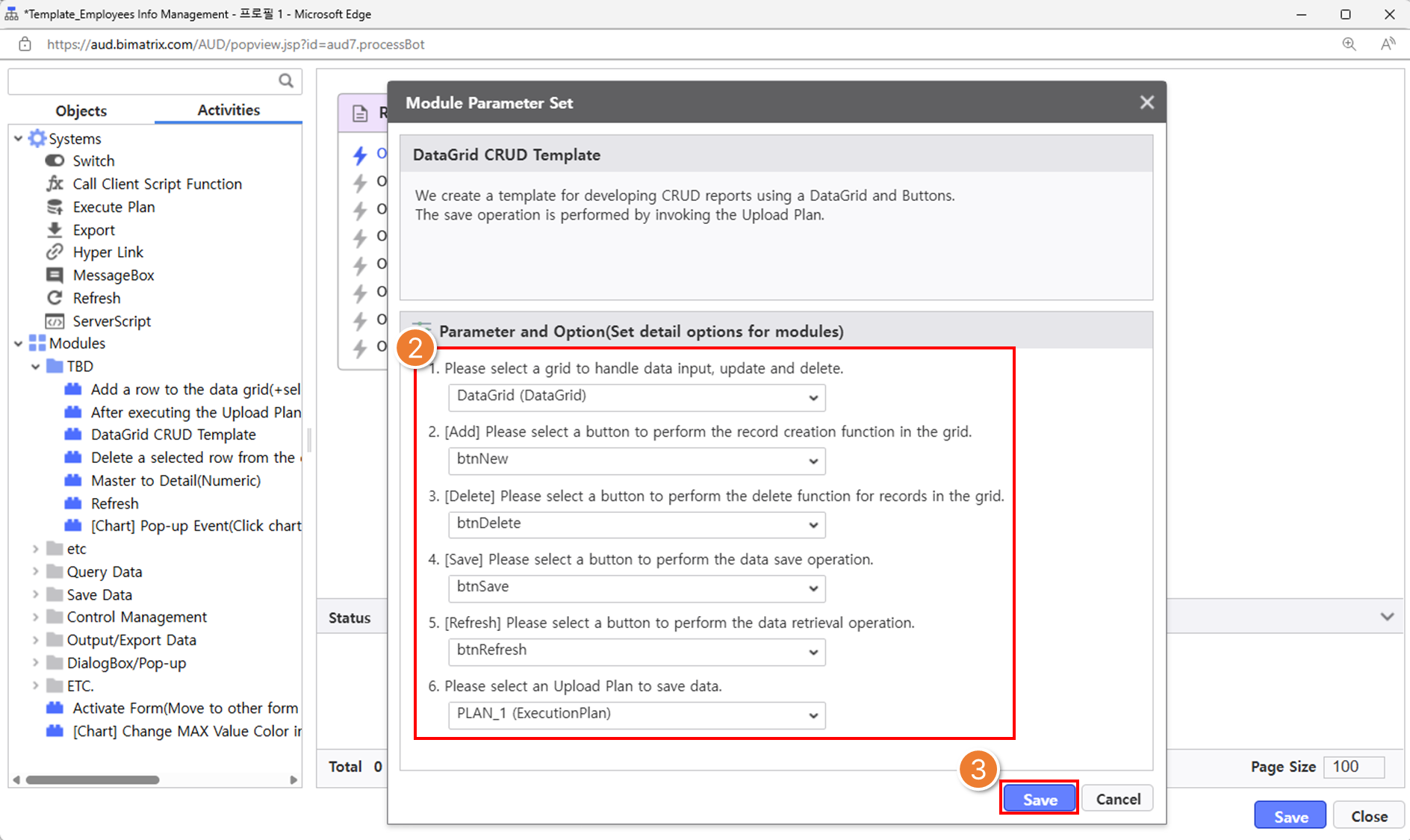The height and width of the screenshot is (840, 1410).
Task: Click the TBD folder icon
Action: [55, 366]
